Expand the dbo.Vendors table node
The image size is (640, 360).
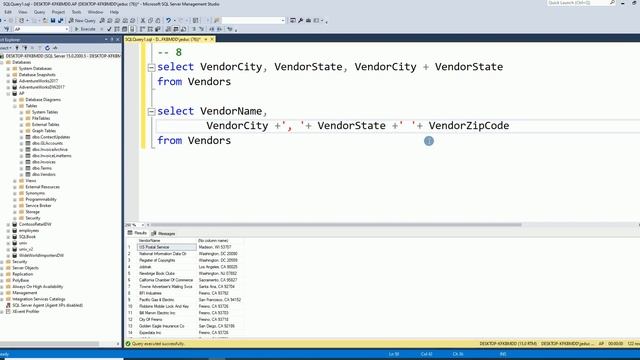(x=21, y=174)
